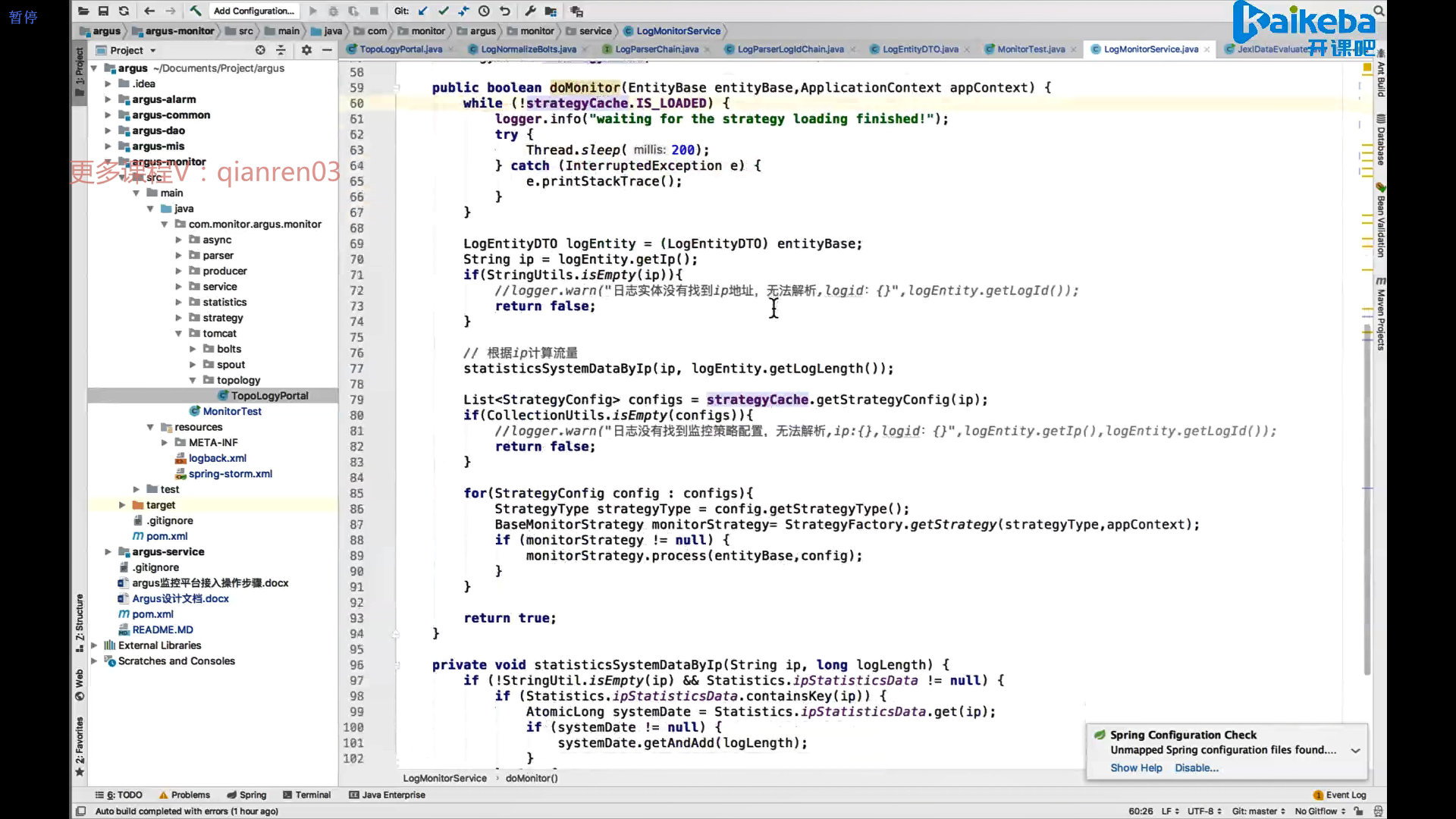Expand the argus-service module folder
Image resolution: width=1456 pixels, height=819 pixels.
(x=108, y=552)
